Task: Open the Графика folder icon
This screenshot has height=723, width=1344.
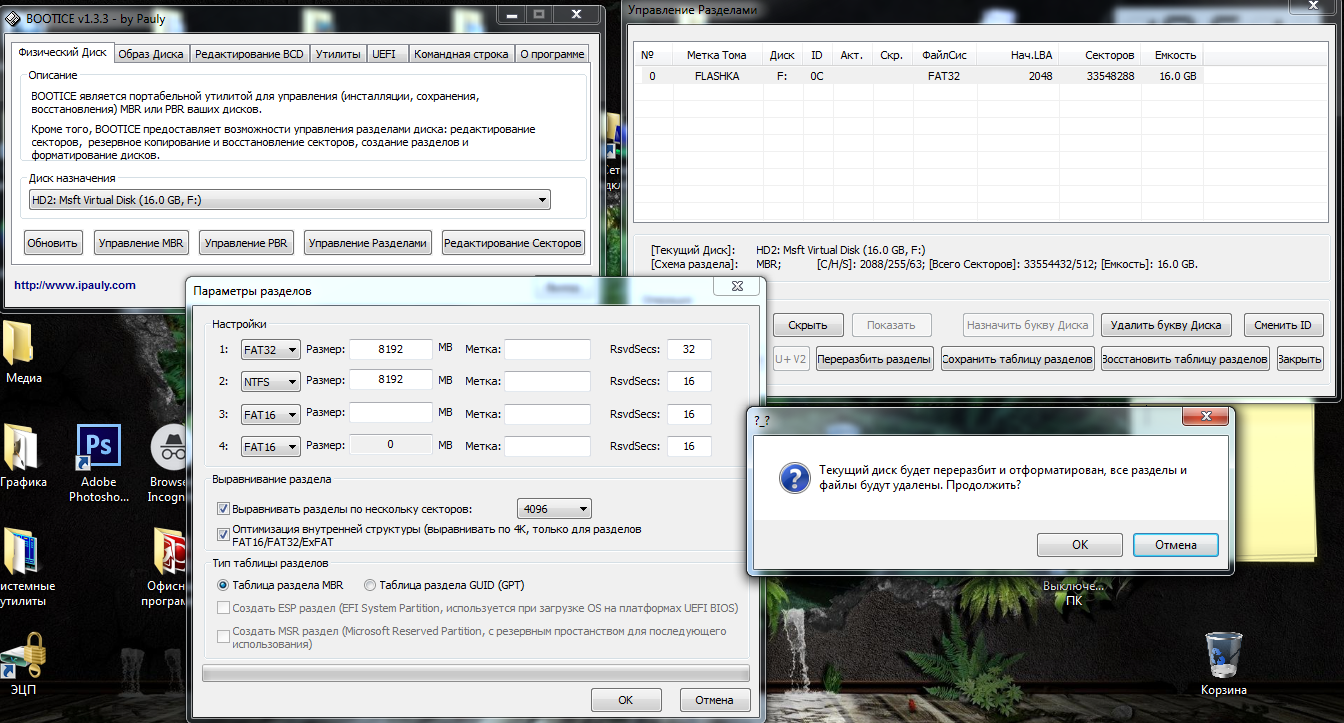Action: click(22, 448)
